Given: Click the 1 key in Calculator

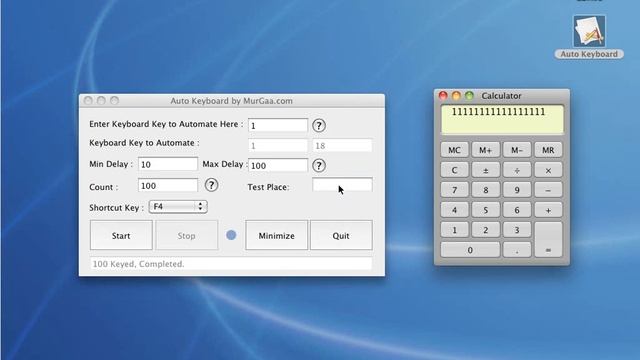Looking at the screenshot, I should tap(454, 230).
